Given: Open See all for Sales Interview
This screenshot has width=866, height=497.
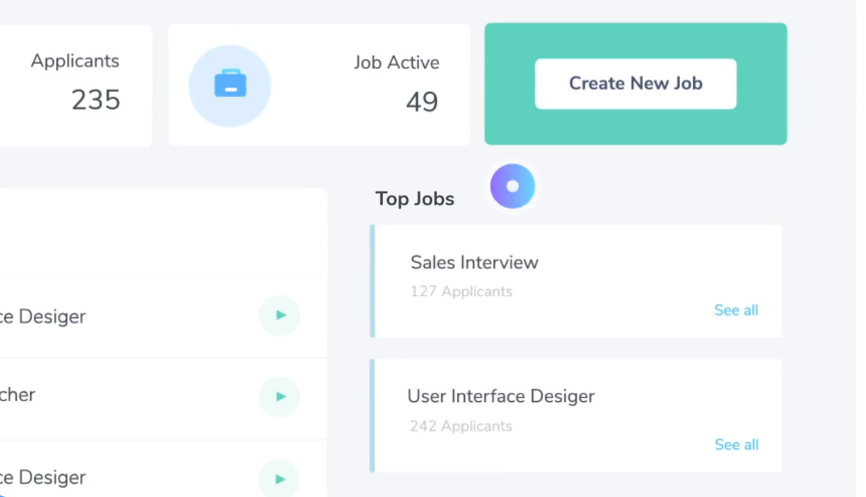Looking at the screenshot, I should click(736, 310).
